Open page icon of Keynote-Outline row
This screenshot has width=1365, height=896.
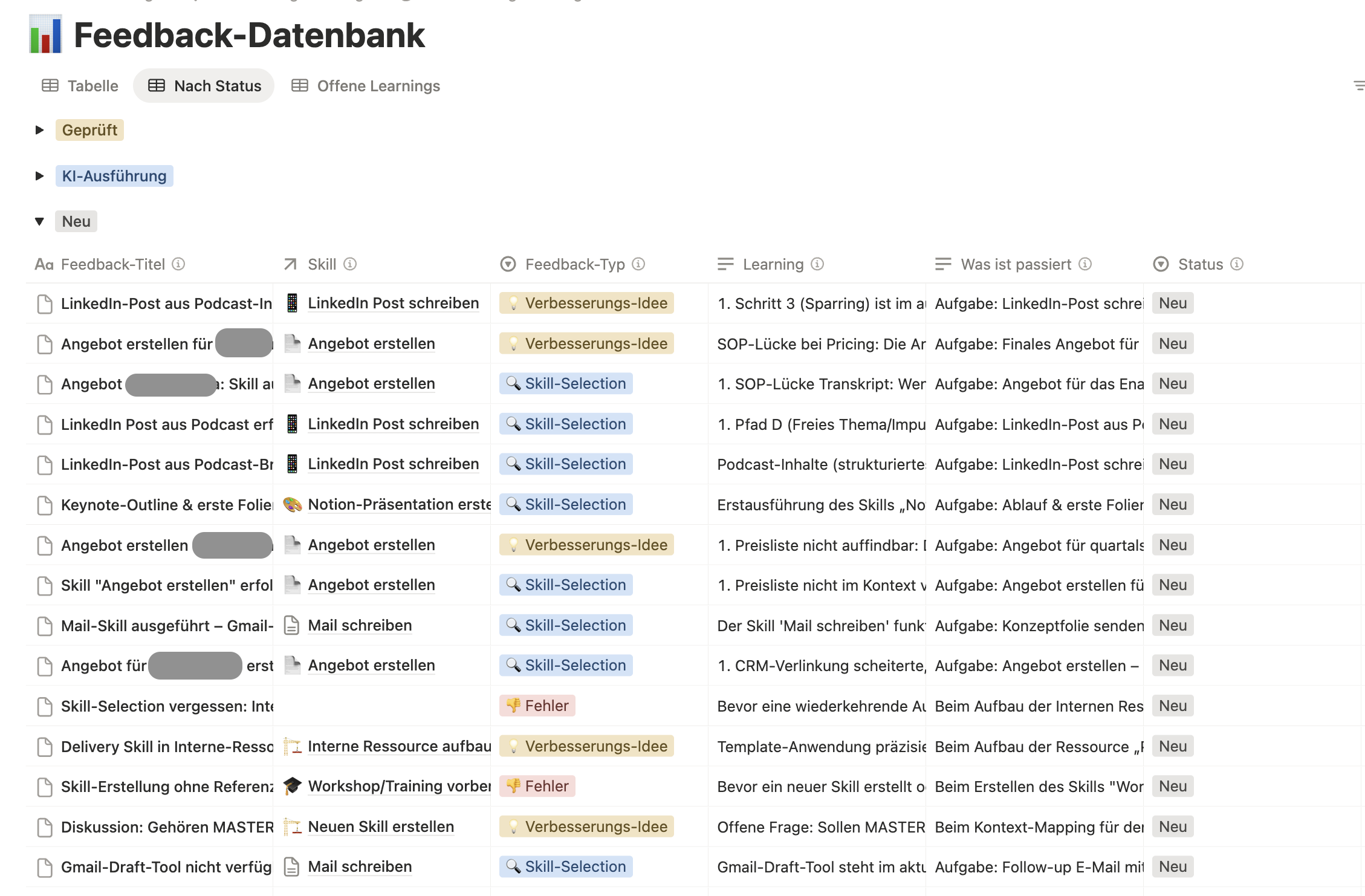coord(45,505)
